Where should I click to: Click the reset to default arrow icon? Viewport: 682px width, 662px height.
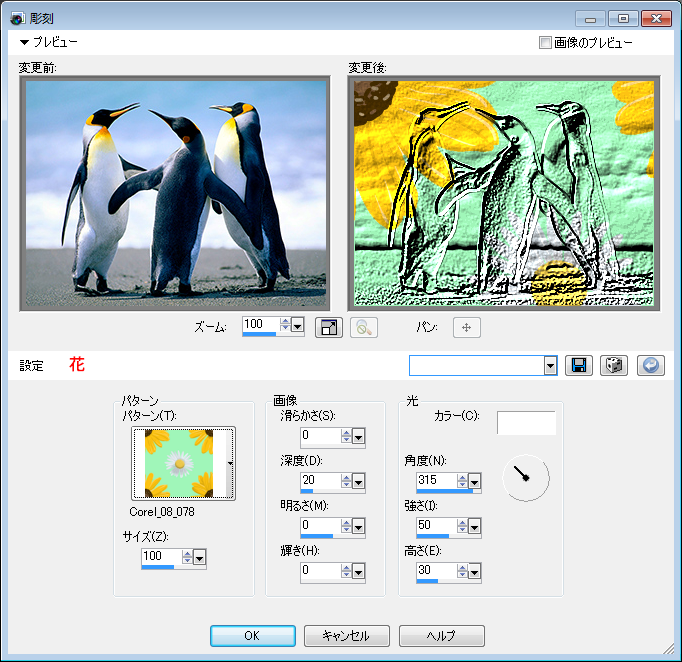tap(649, 365)
